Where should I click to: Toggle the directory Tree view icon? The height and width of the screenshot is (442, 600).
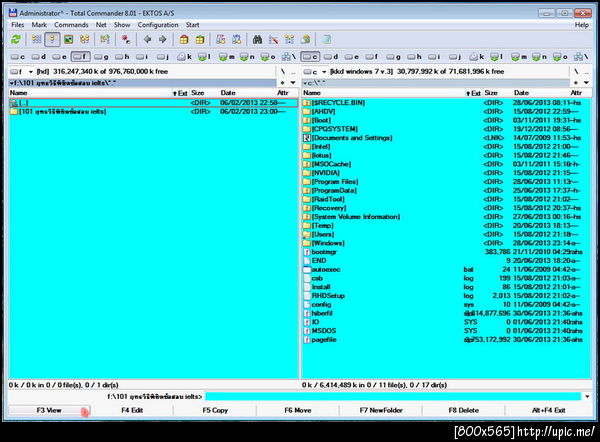[85, 39]
